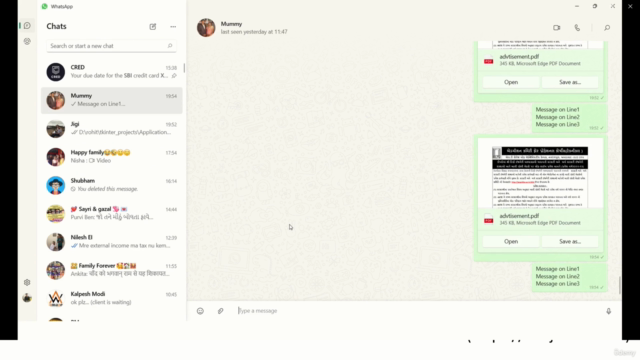The width and height of the screenshot is (640, 360).
Task: Click Nilesh El's profile avatar
Action: pyautogui.click(x=56, y=242)
